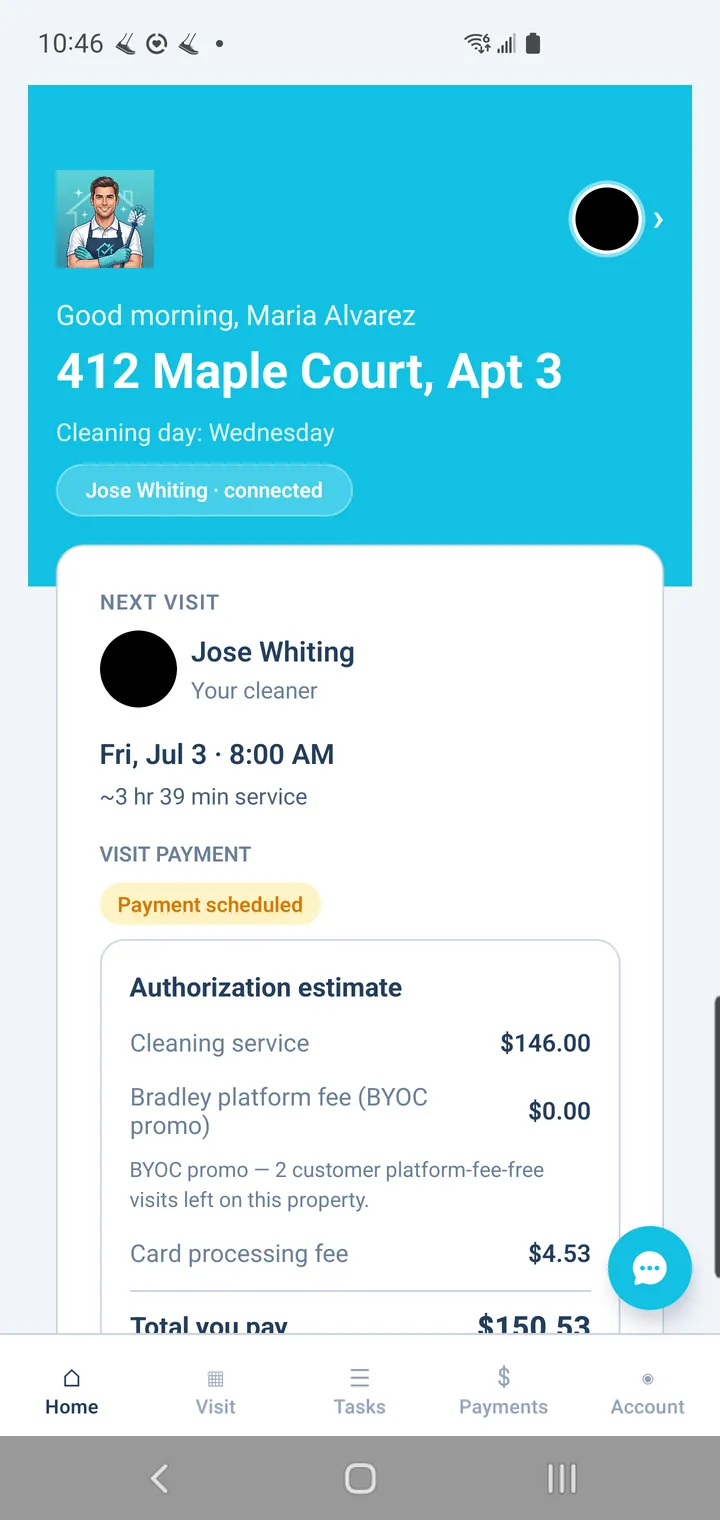Open the profile avatar in header
The width and height of the screenshot is (720, 1520).
(x=607, y=219)
